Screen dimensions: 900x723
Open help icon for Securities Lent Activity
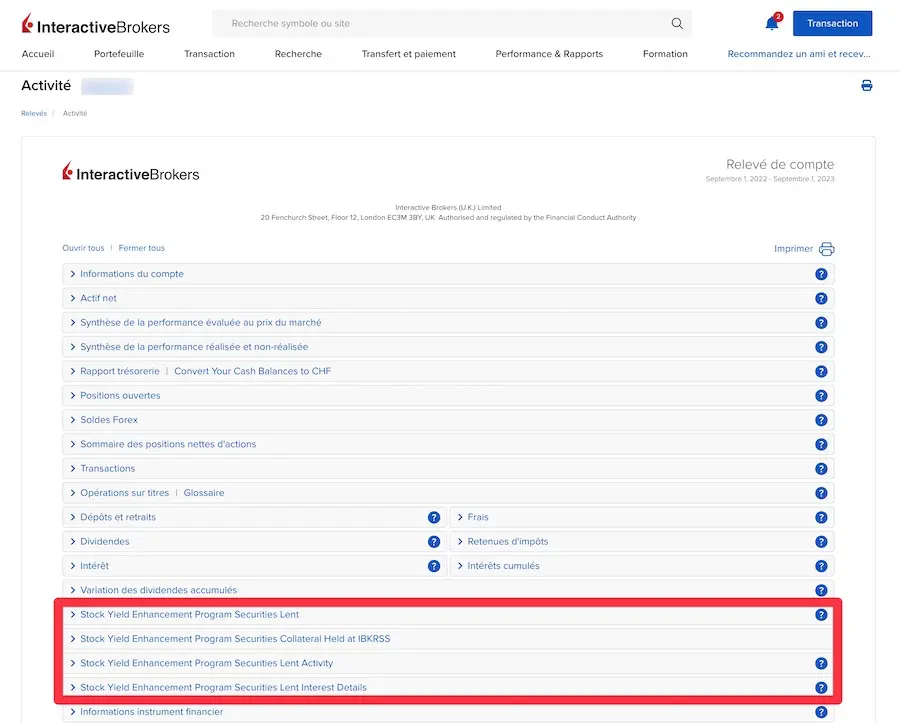coord(821,664)
